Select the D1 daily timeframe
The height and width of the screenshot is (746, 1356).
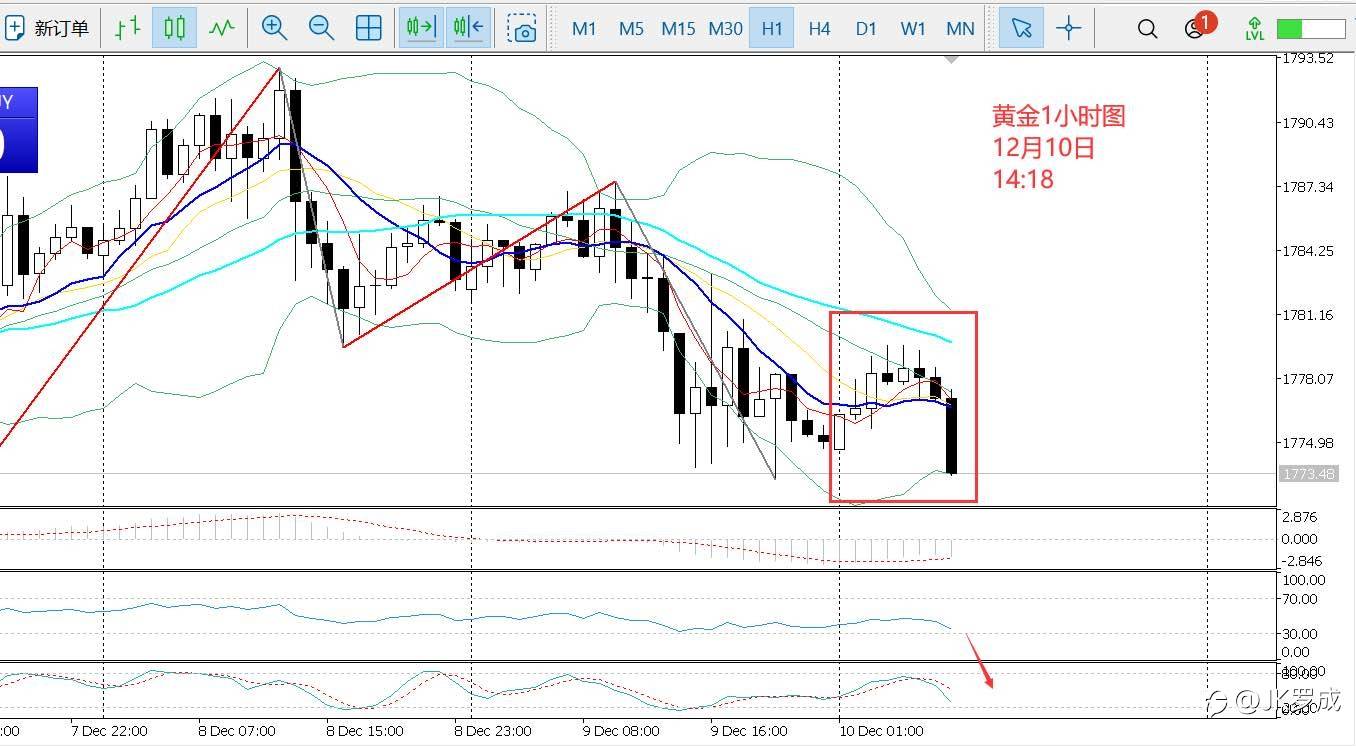point(866,29)
